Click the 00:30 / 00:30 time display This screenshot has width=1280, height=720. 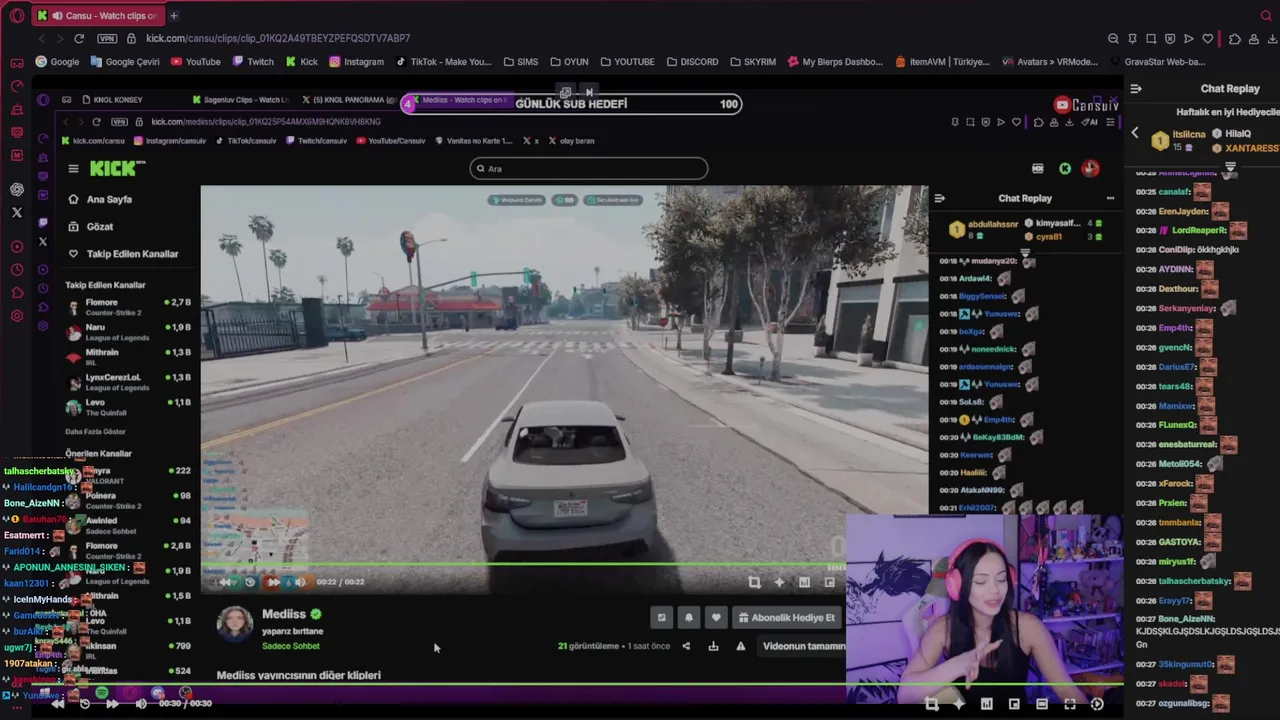tap(187, 704)
